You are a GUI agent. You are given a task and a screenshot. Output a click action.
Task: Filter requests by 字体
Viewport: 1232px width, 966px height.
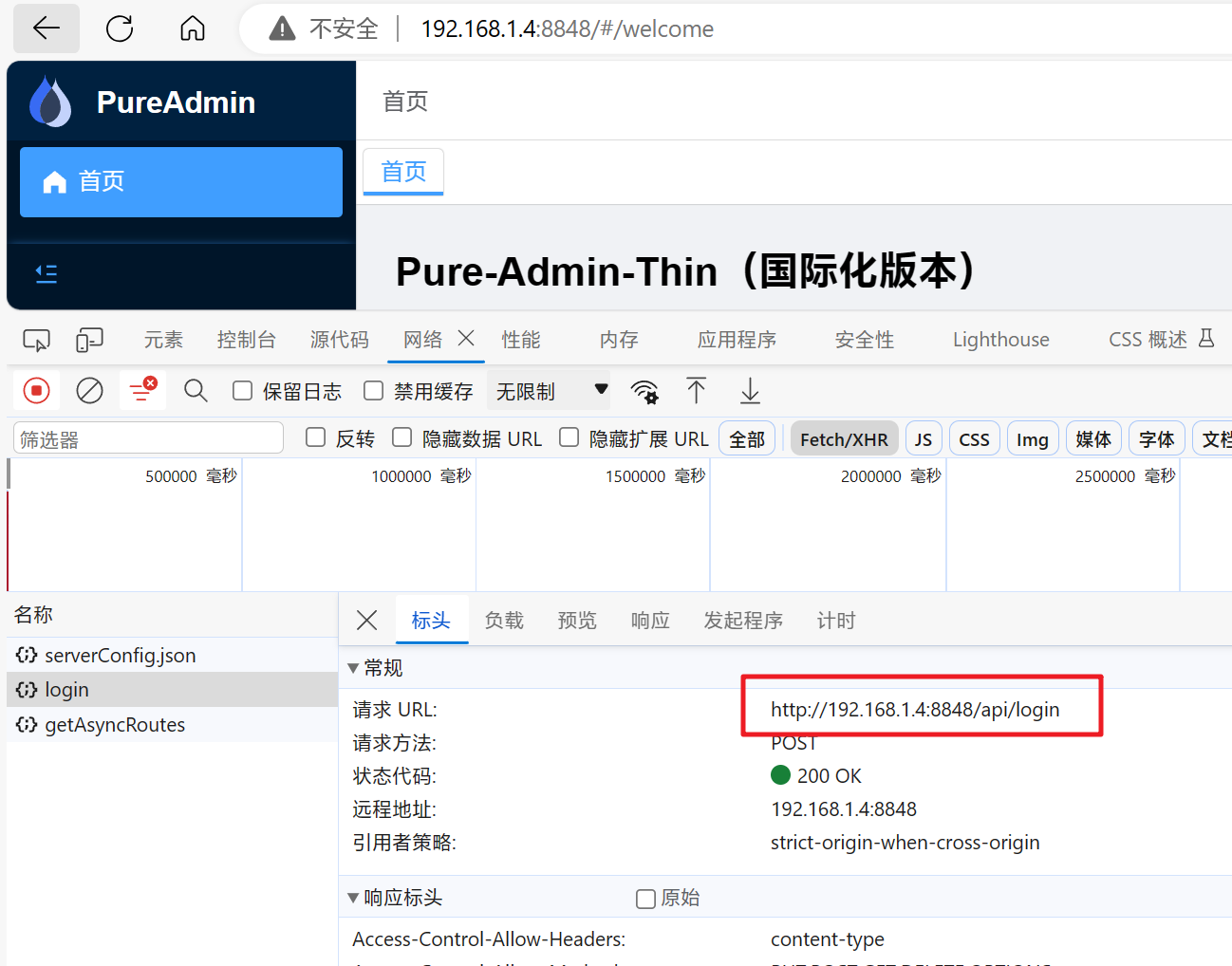pos(1157,439)
